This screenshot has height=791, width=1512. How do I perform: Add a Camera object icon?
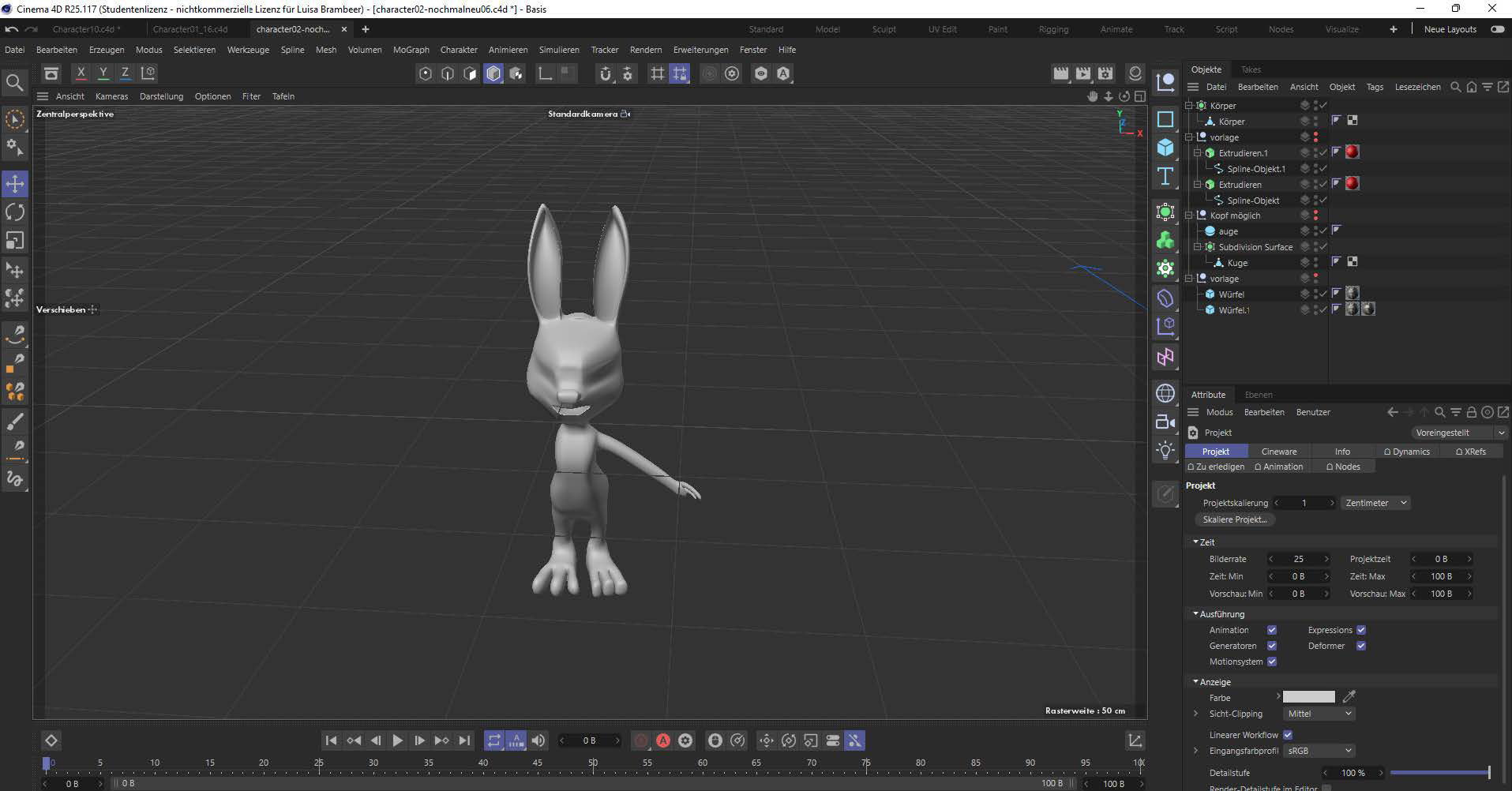click(1165, 422)
